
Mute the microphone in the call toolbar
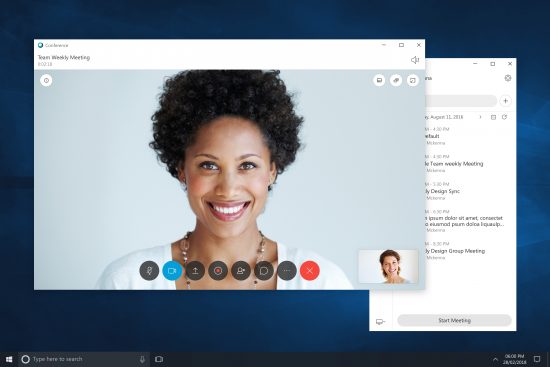coord(149,271)
